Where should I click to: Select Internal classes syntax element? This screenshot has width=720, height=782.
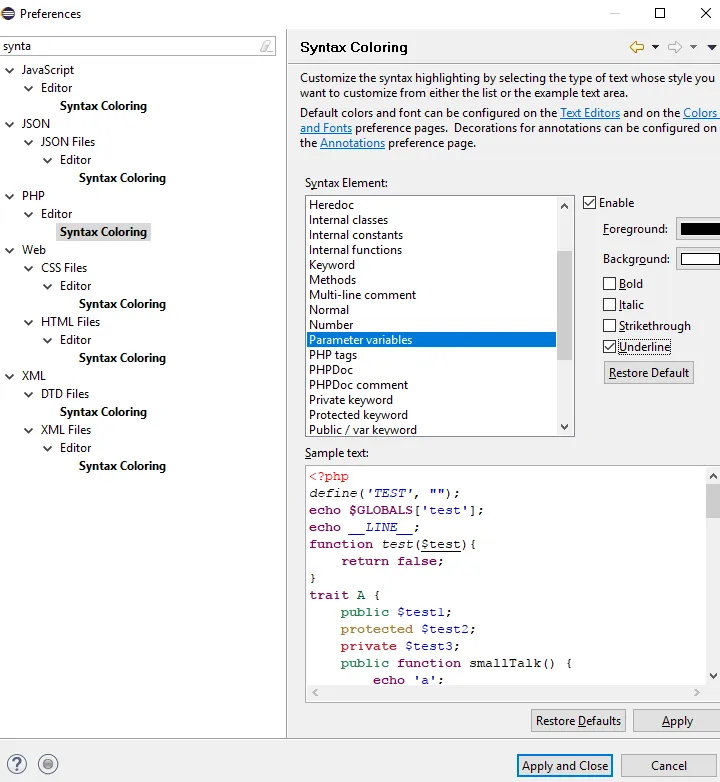click(x=431, y=220)
